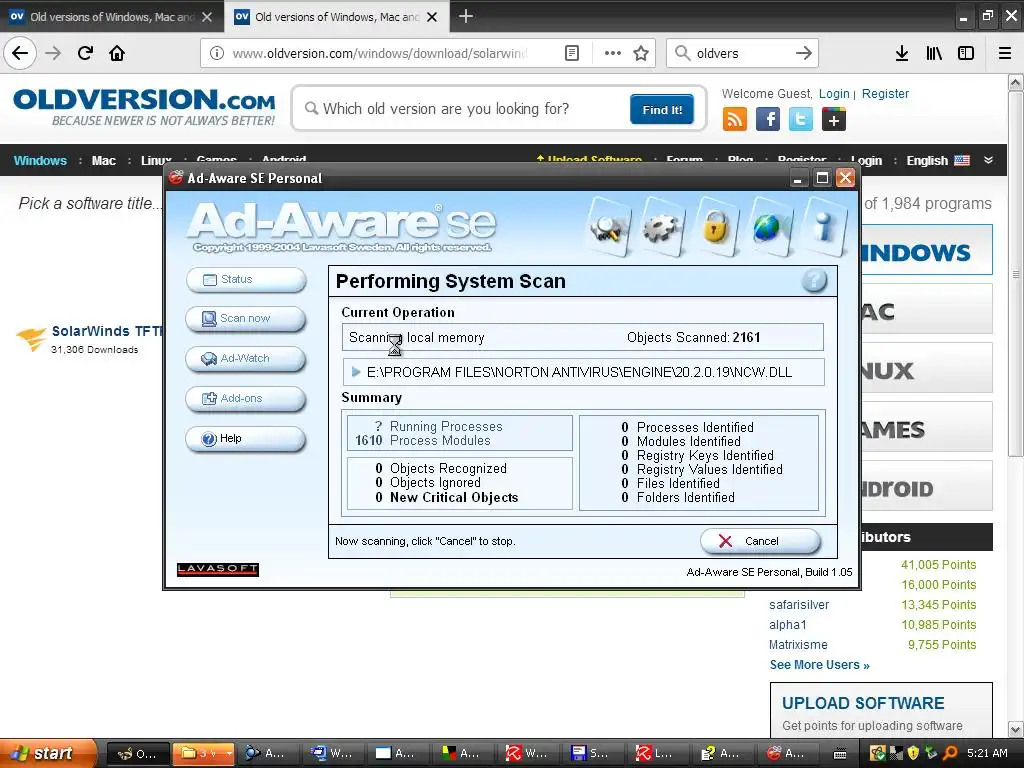Toggle the browser sidebar icon
This screenshot has width=1024, height=768.
coord(966,53)
